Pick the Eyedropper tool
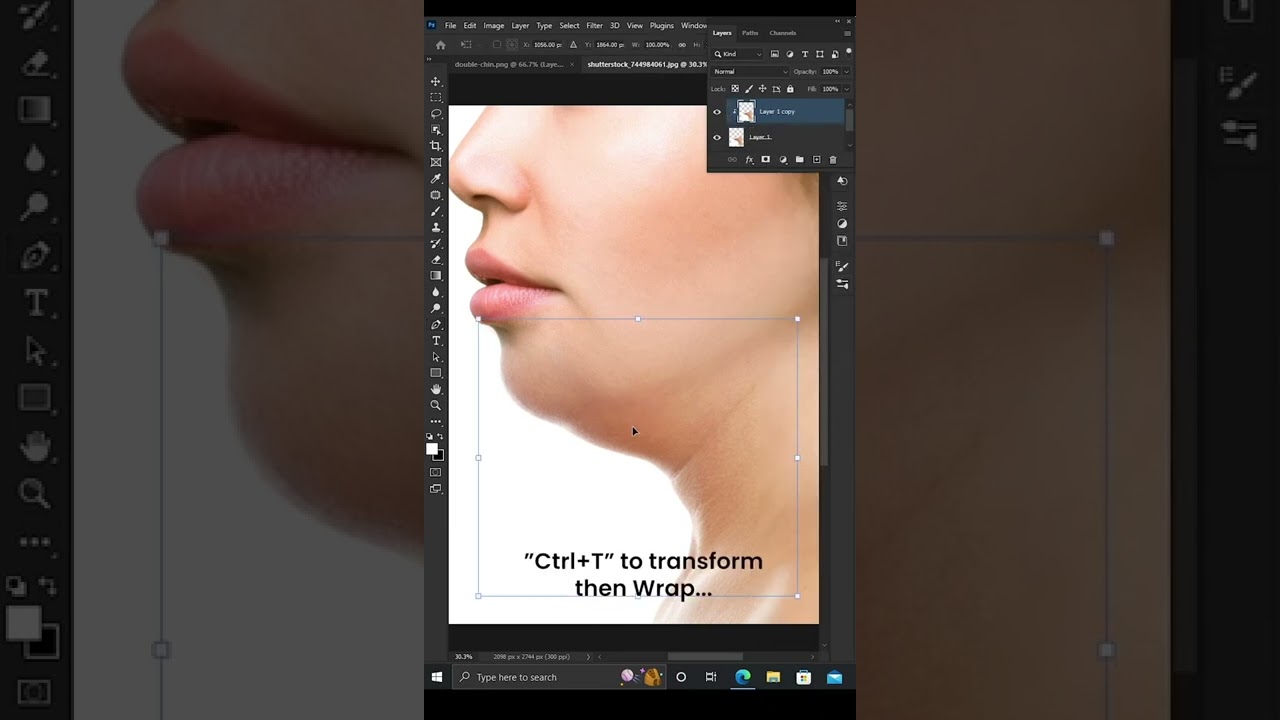 (x=436, y=179)
